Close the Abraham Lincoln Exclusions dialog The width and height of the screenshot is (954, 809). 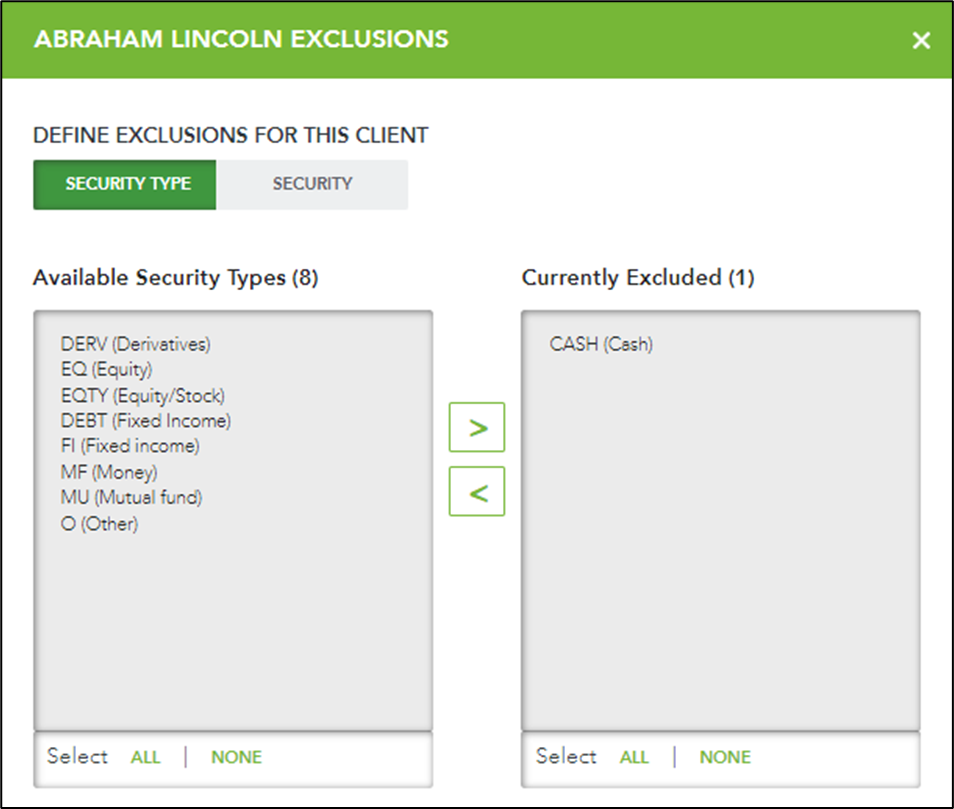click(921, 40)
